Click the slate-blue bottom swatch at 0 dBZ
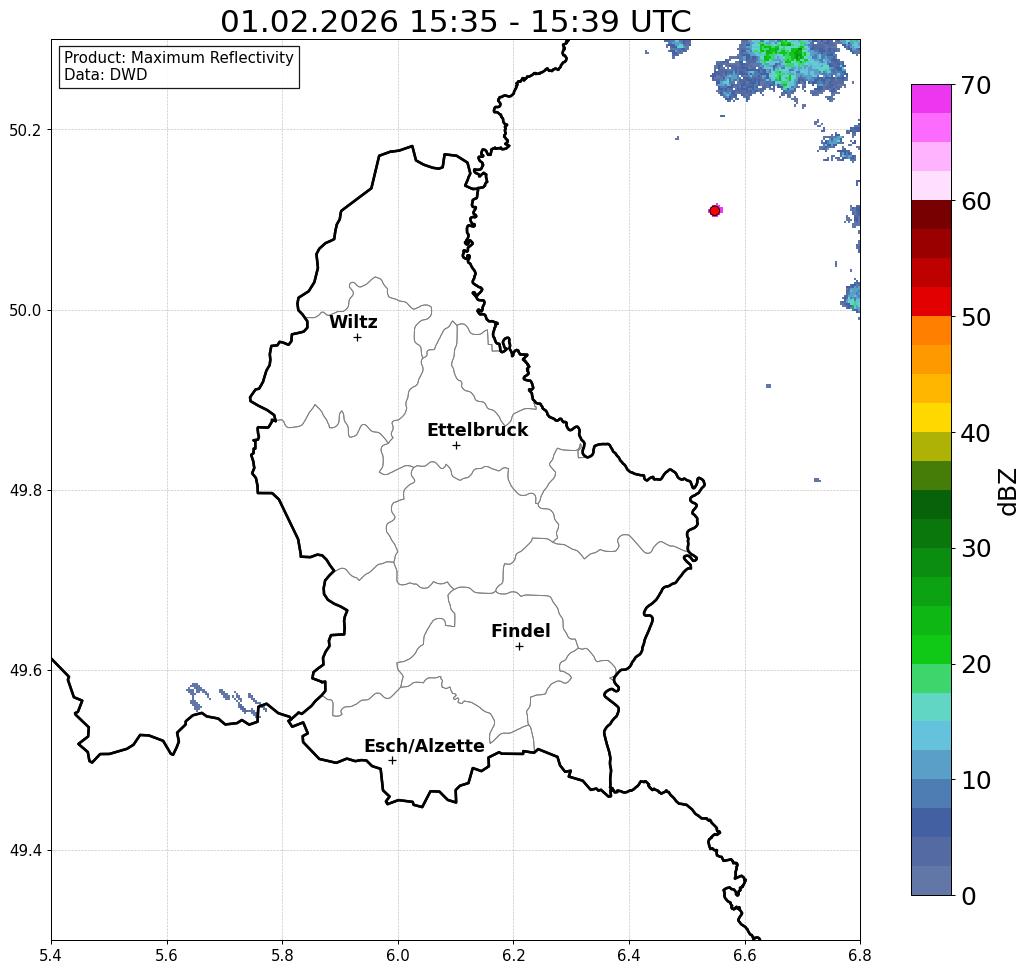The image size is (1029, 973). pyautogui.click(x=931, y=880)
